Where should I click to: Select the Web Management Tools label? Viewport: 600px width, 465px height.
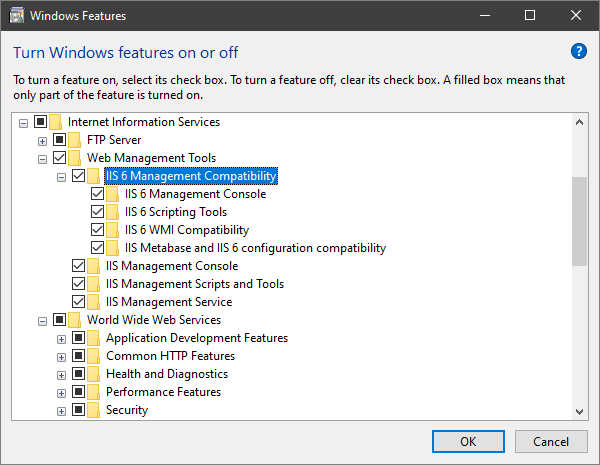click(x=151, y=158)
